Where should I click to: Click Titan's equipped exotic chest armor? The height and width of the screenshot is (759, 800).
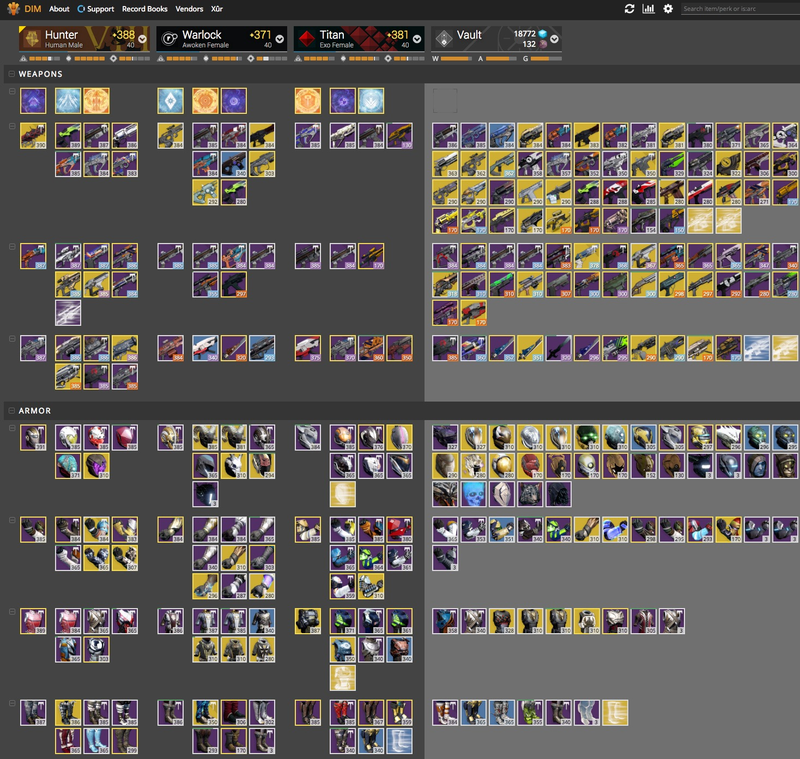pos(308,621)
